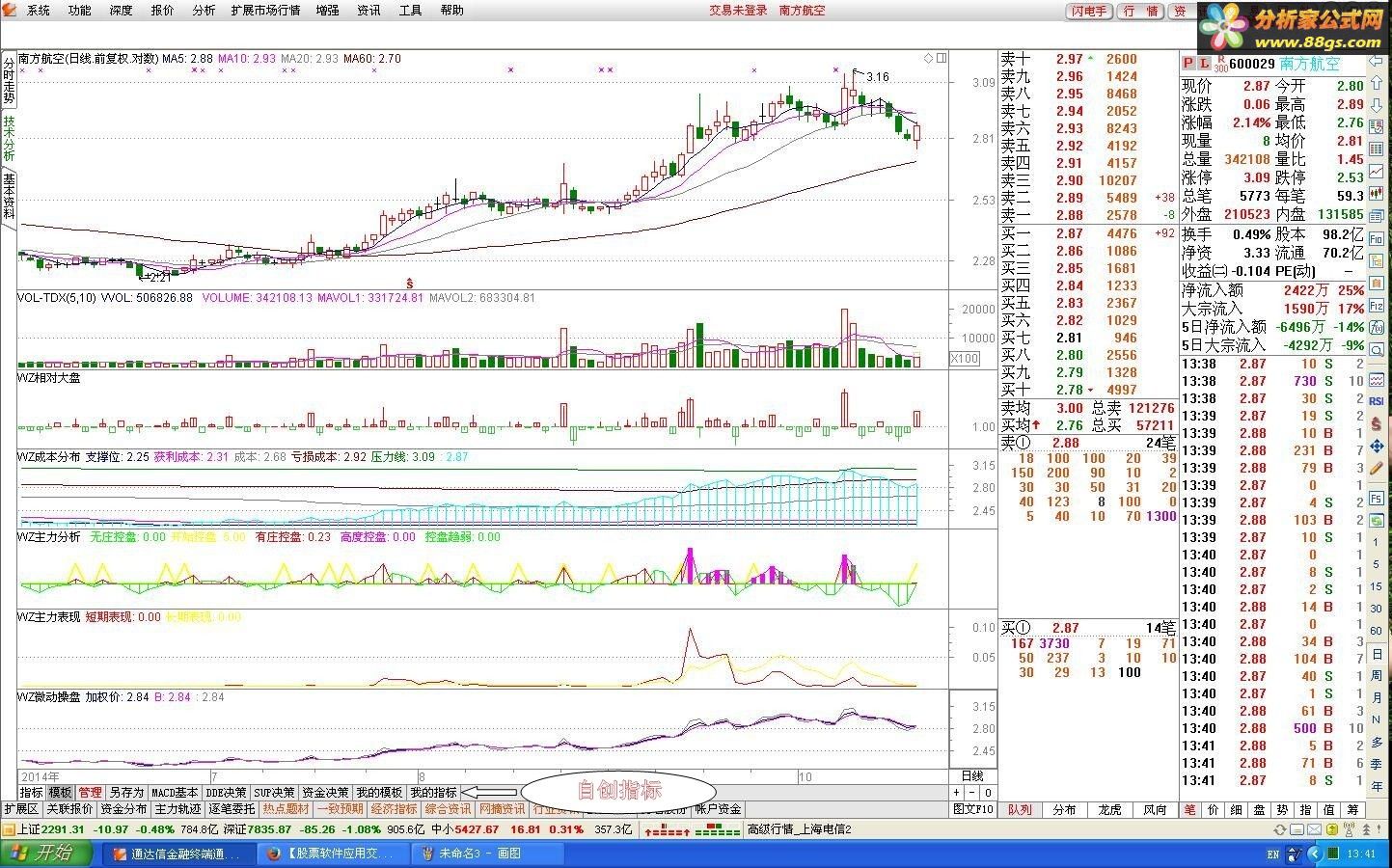Switch to 筹 tab at bottom right
This screenshot has width=1392, height=868.
(x=1353, y=810)
